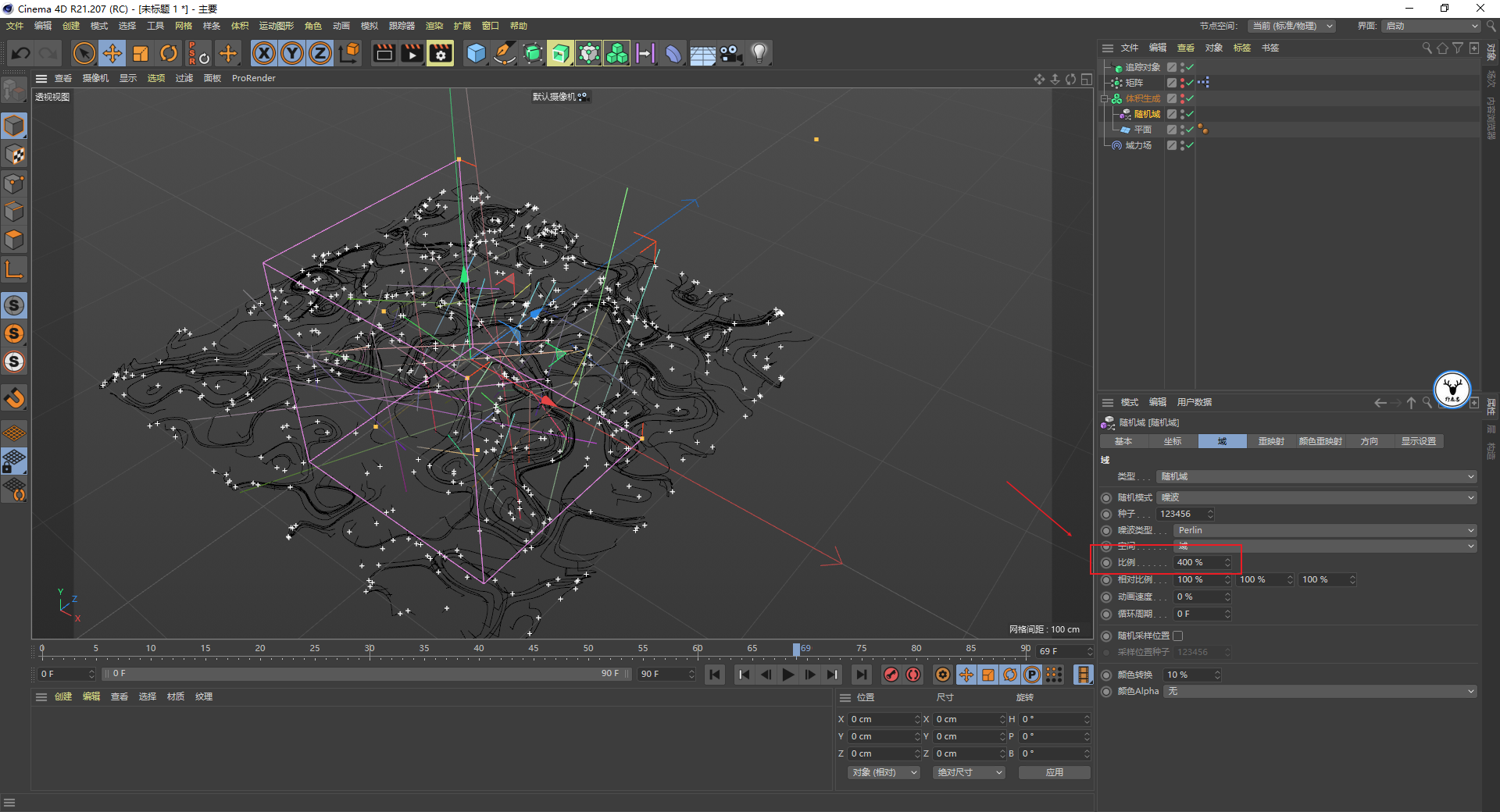Image resolution: width=1500 pixels, height=812 pixels.
Task: Open the 运动图形 menu
Action: click(276, 26)
